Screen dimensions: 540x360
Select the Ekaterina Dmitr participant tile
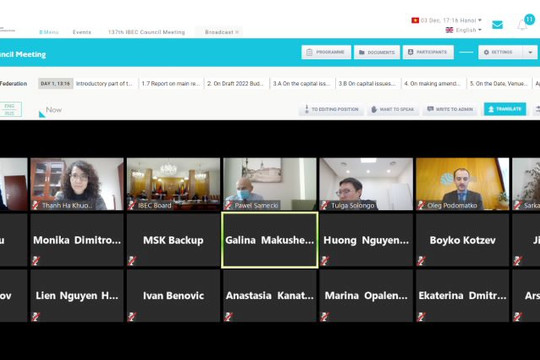pyautogui.click(x=463, y=296)
